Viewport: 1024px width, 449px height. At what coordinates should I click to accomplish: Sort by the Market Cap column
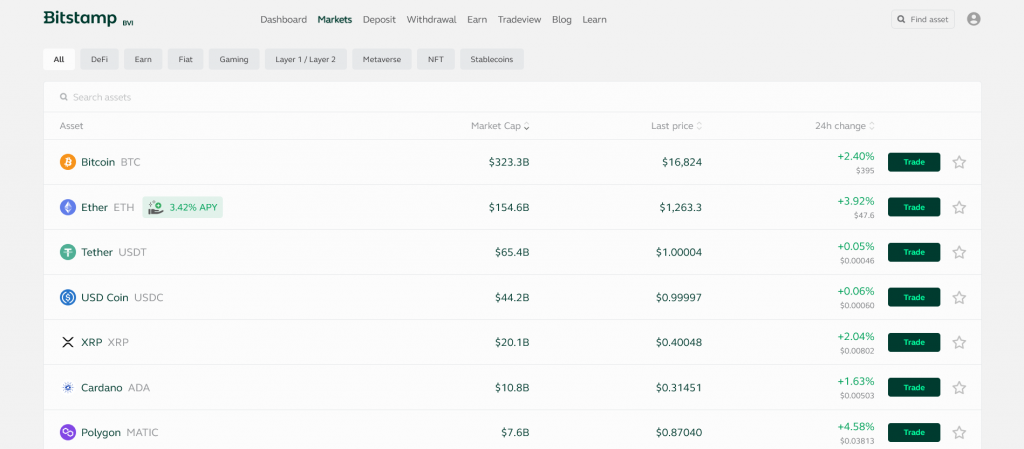pos(500,126)
